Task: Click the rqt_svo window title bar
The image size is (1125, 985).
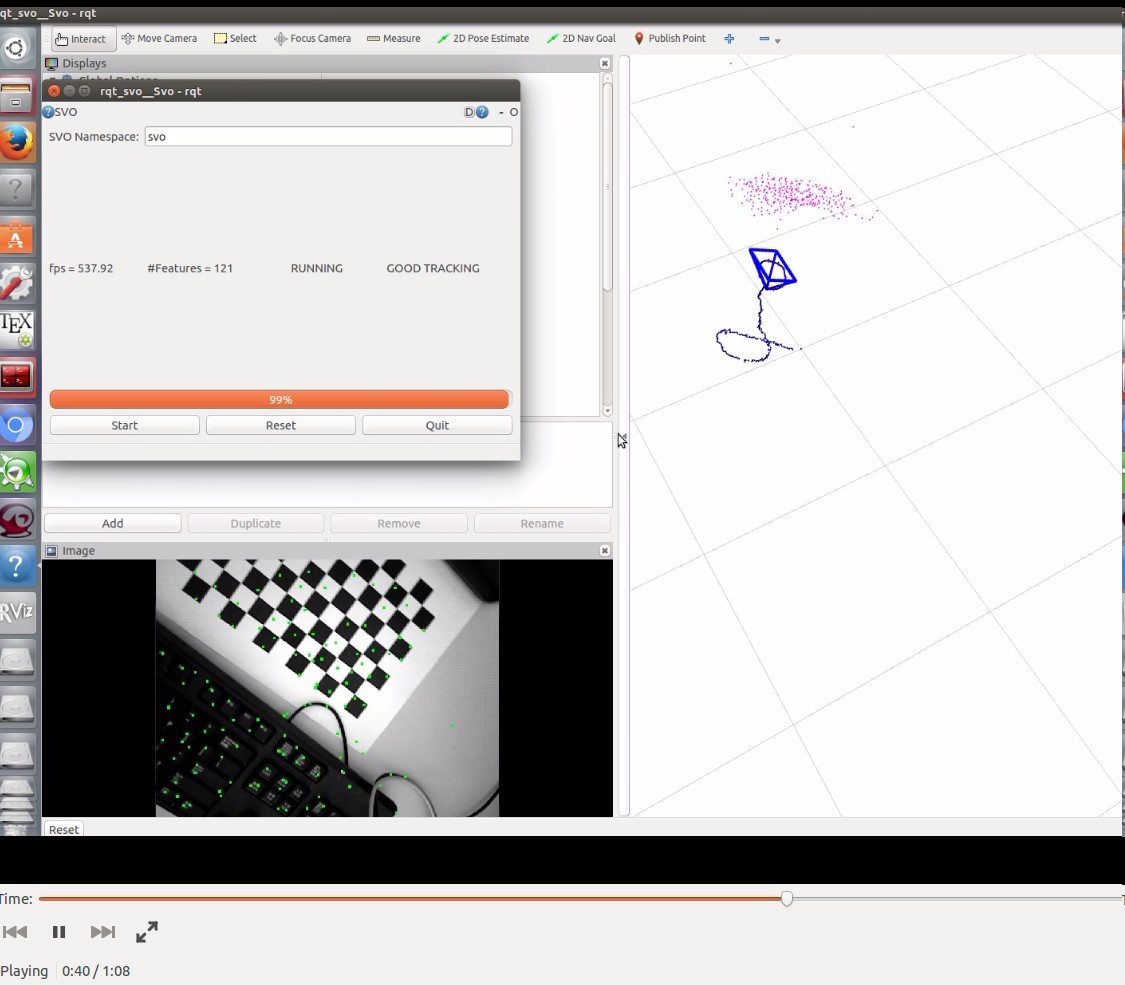Action: click(281, 90)
